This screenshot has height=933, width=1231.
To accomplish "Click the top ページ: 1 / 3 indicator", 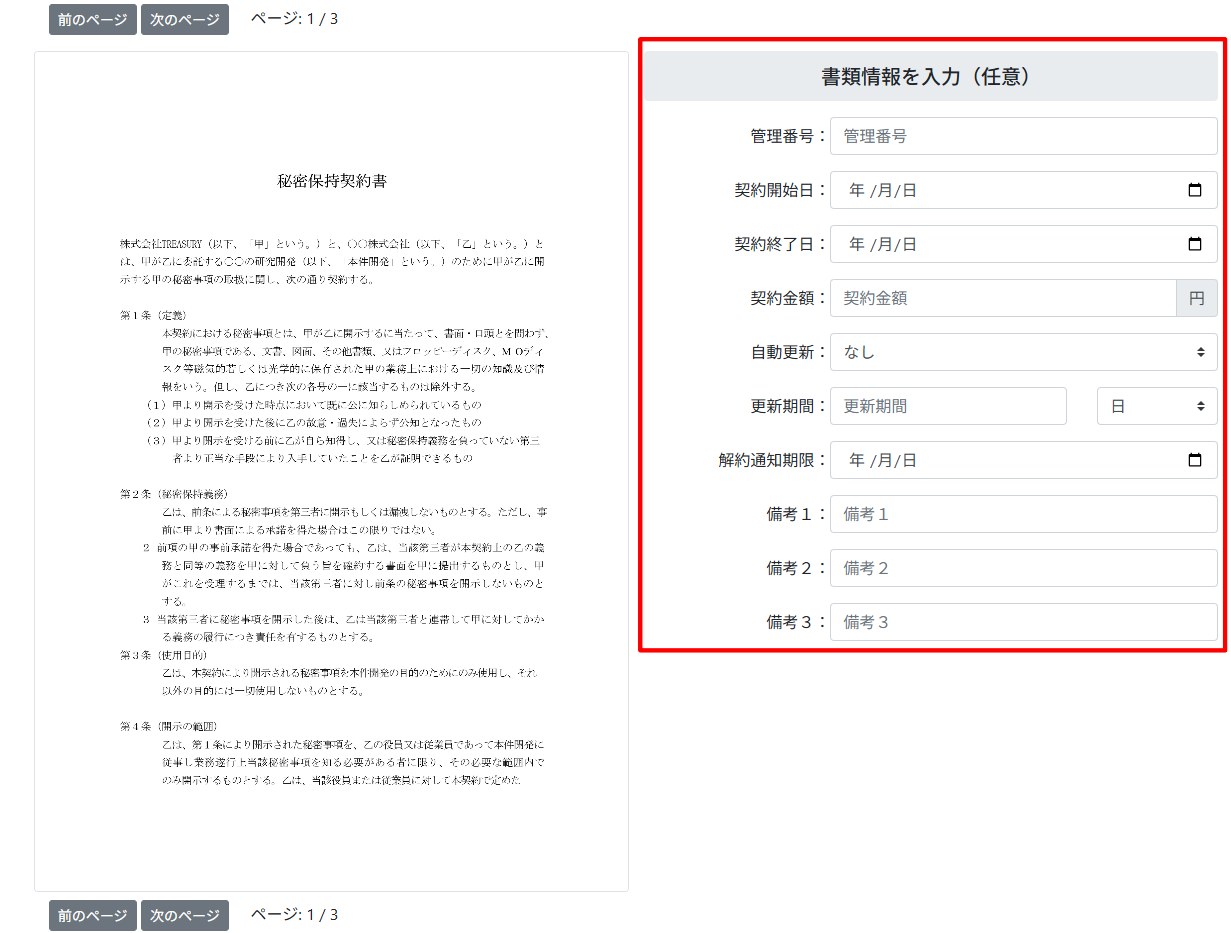I will pos(294,18).
